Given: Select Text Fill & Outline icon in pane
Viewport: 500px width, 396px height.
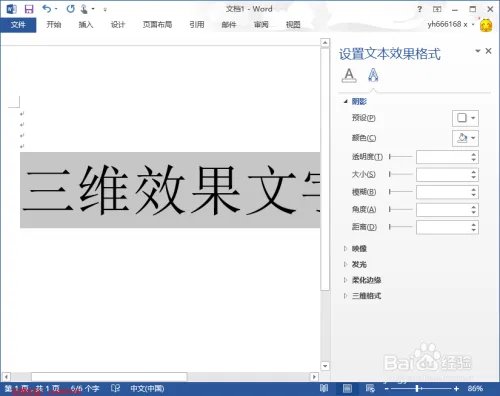Looking at the screenshot, I should tap(349, 75).
